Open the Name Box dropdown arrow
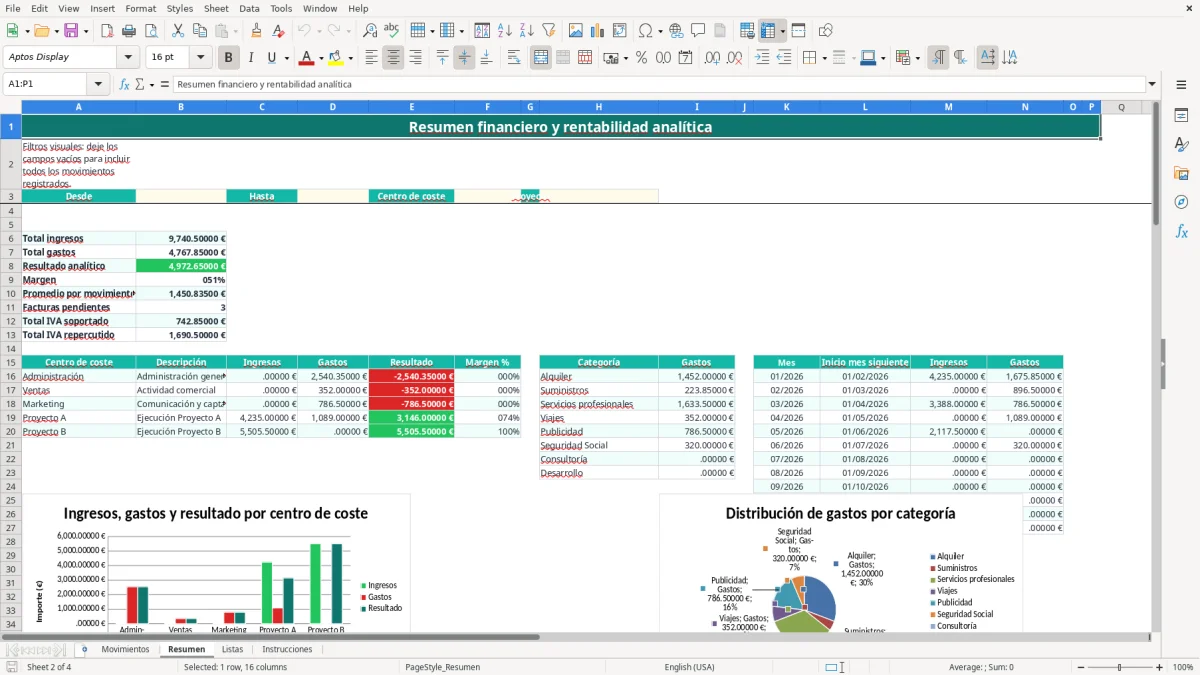The height and width of the screenshot is (675, 1200). [98, 84]
